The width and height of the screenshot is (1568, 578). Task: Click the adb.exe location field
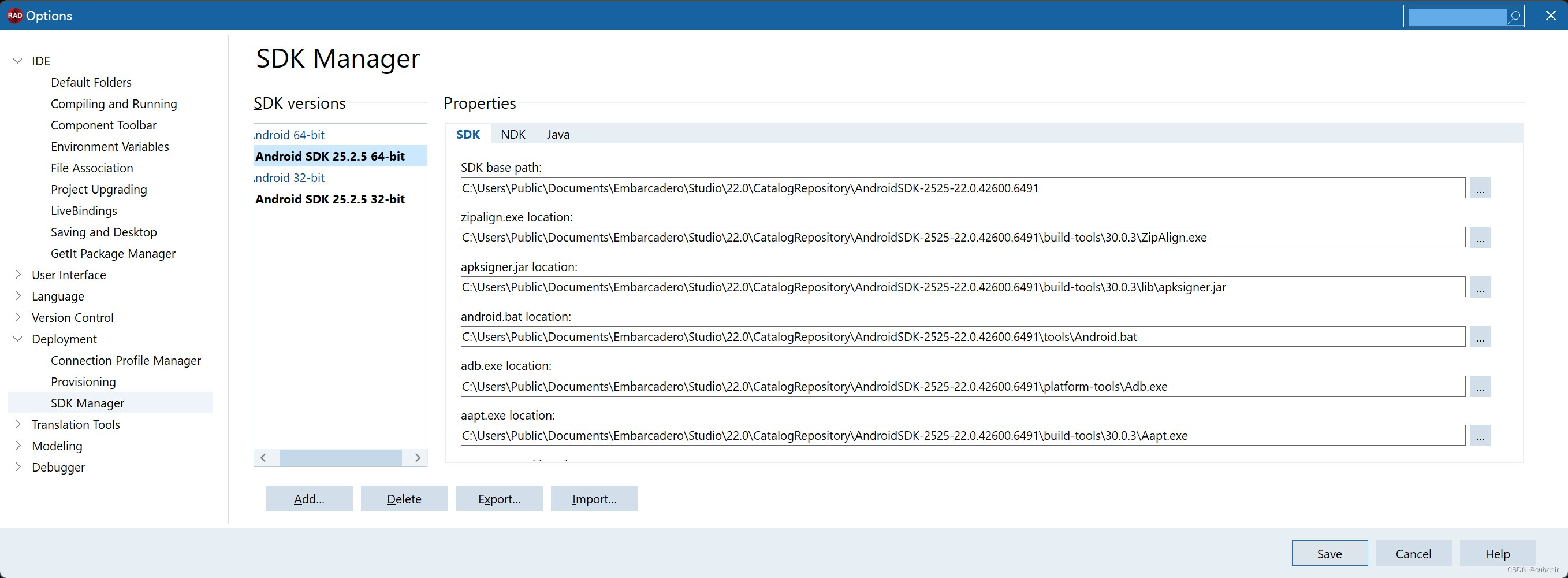click(963, 386)
